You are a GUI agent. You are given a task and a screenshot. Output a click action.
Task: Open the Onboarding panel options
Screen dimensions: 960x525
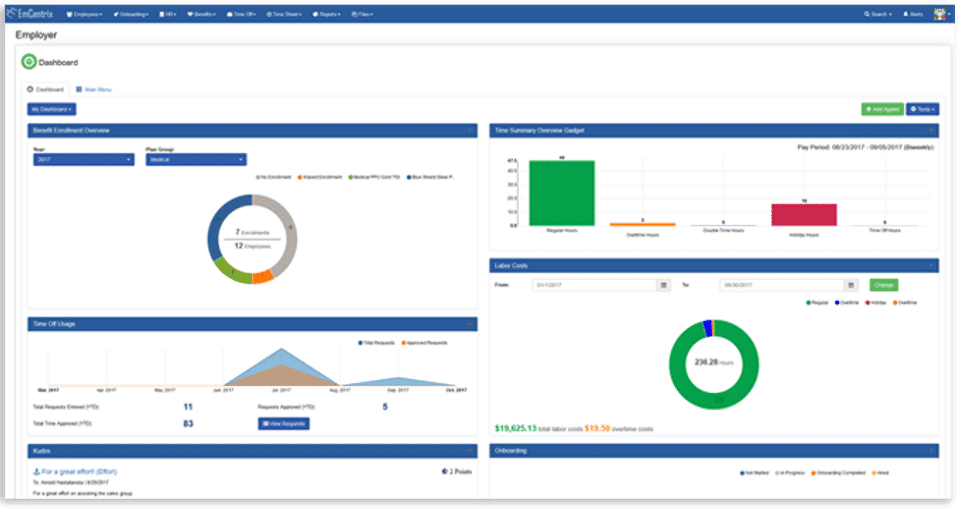[931, 451]
